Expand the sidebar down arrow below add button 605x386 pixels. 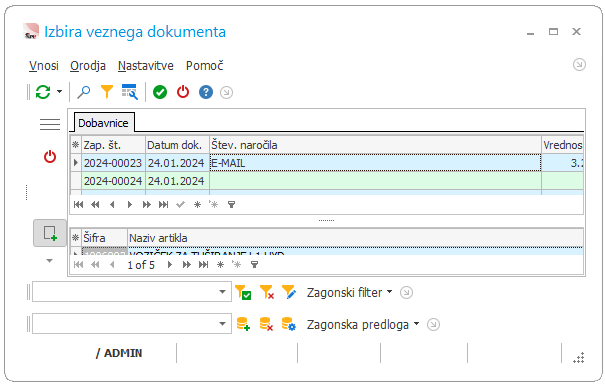[49, 261]
